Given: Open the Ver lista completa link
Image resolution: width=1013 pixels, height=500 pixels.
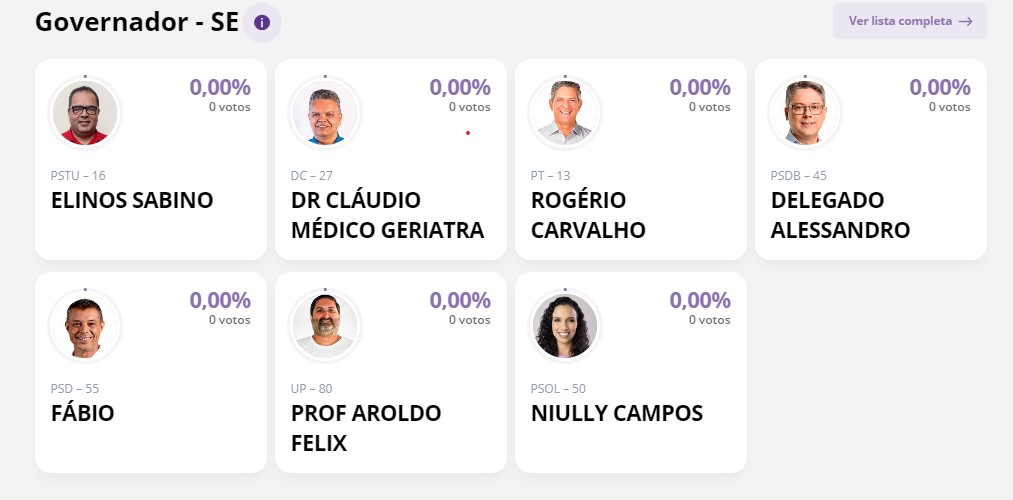Looking at the screenshot, I should (900, 21).
